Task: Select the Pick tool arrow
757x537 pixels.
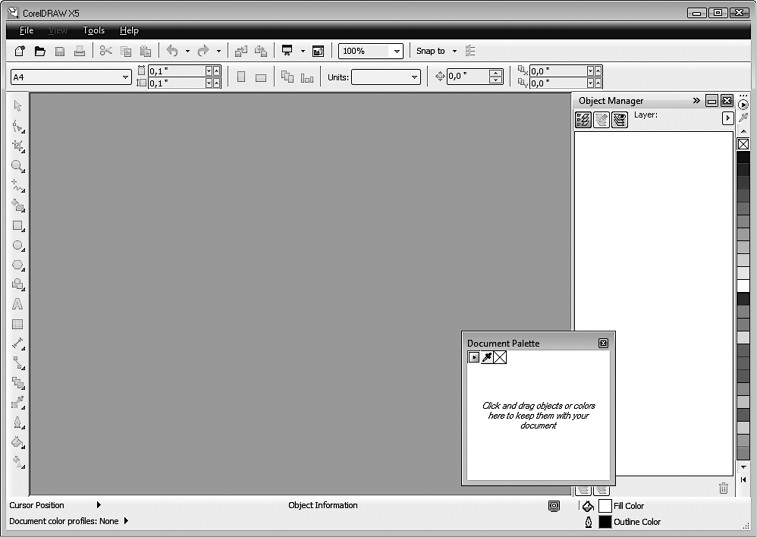Action: click(17, 105)
